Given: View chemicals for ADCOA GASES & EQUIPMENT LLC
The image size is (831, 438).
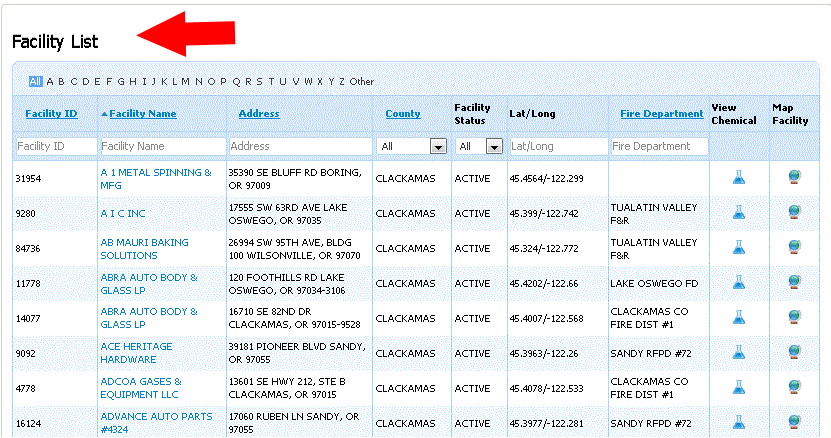Looking at the screenshot, I should pos(739,387).
